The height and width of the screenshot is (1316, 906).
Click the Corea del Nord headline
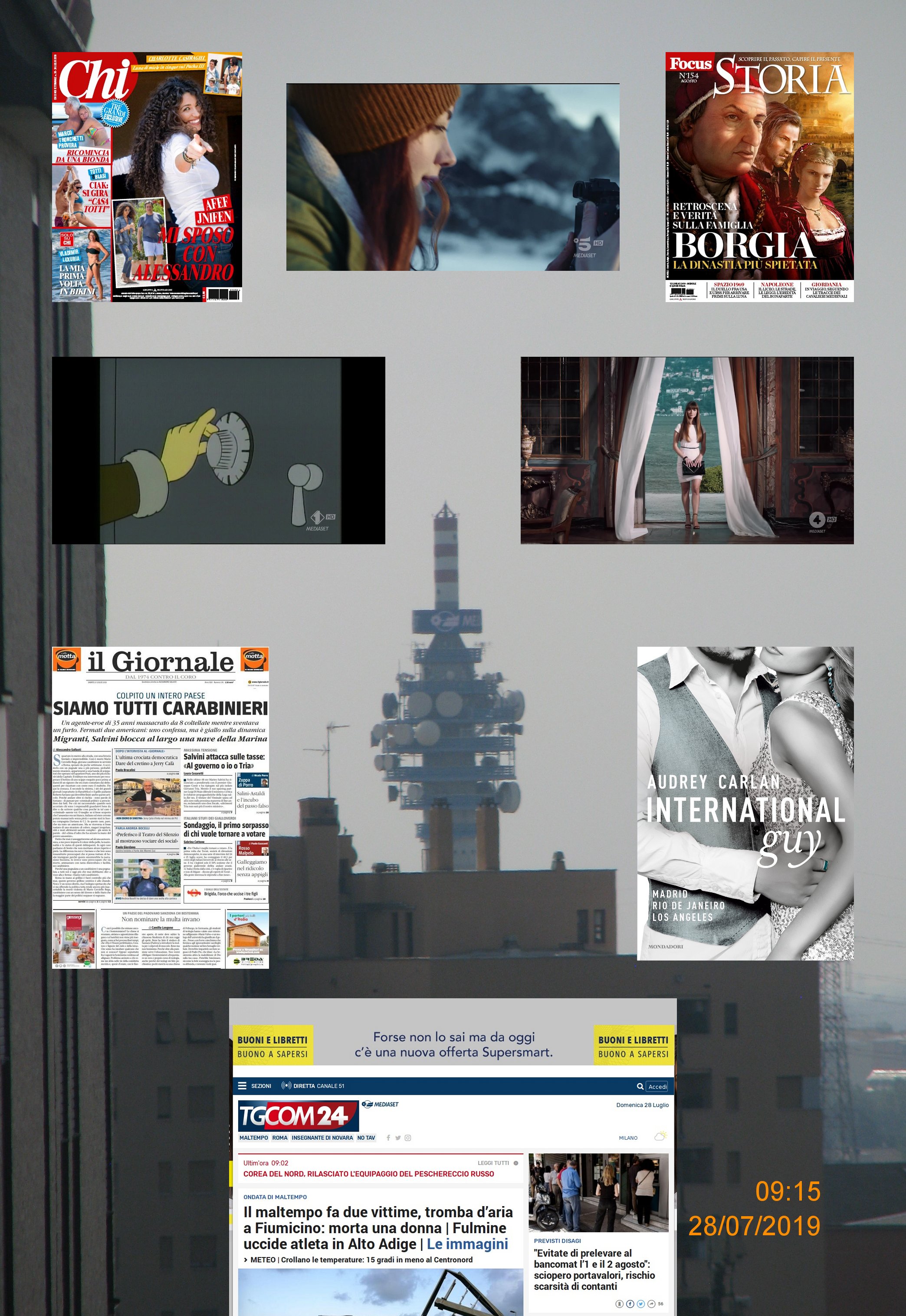coord(368,1174)
